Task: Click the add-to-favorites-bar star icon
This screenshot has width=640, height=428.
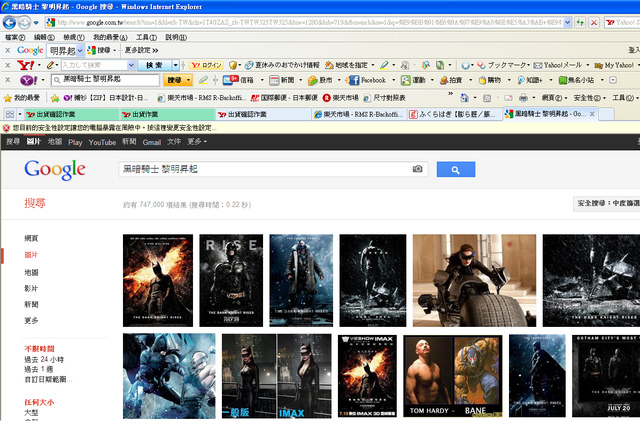Action: pyautogui.click(x=55, y=98)
